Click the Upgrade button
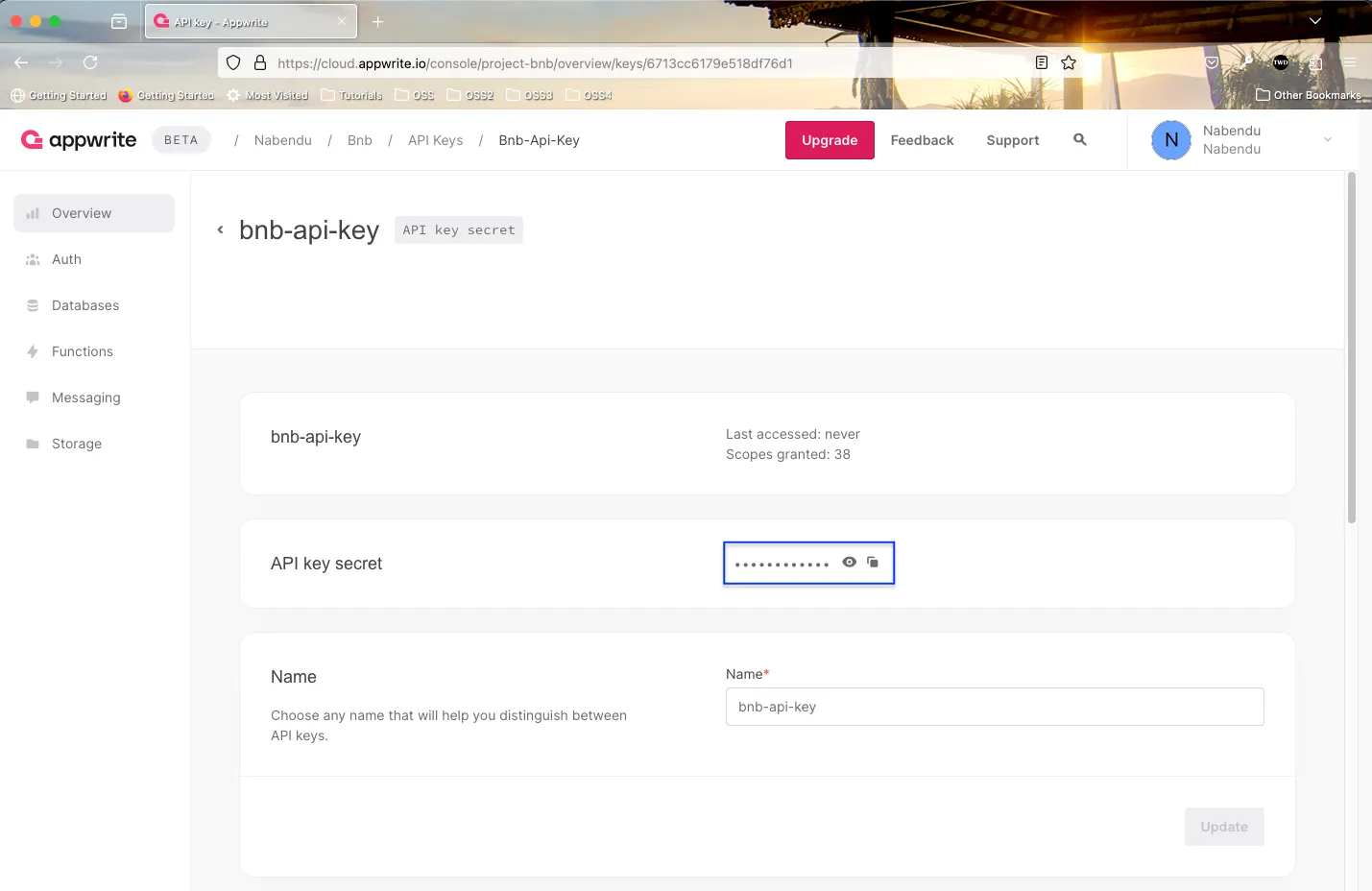Screen dimensions: 1372x891 (830, 140)
